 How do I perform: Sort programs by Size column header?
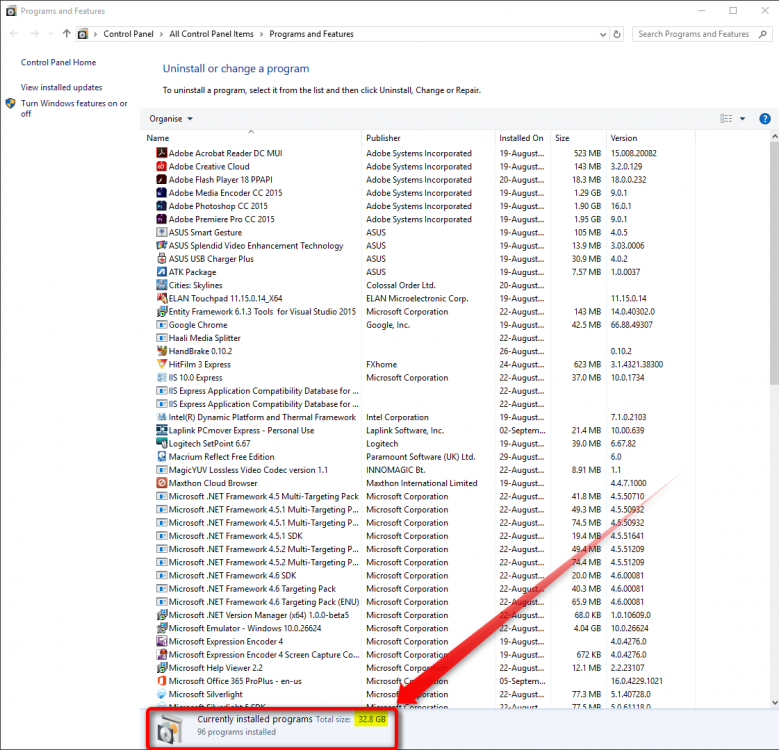click(x=562, y=138)
